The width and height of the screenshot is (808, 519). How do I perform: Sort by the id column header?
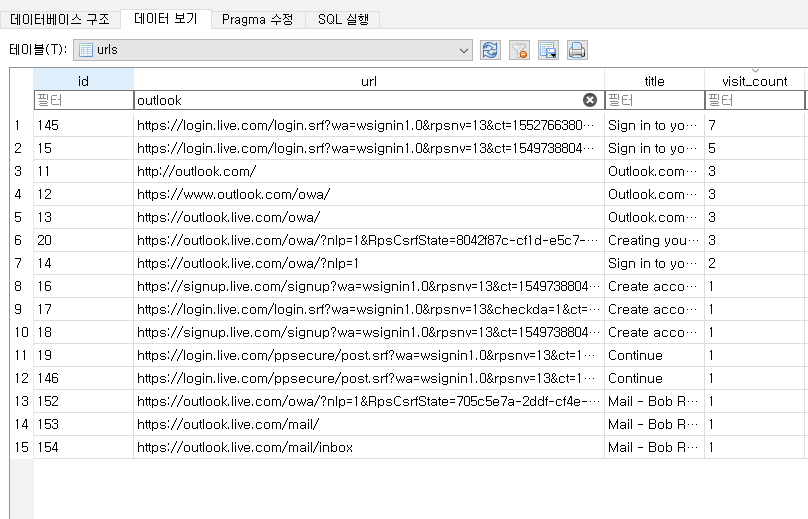[83, 80]
